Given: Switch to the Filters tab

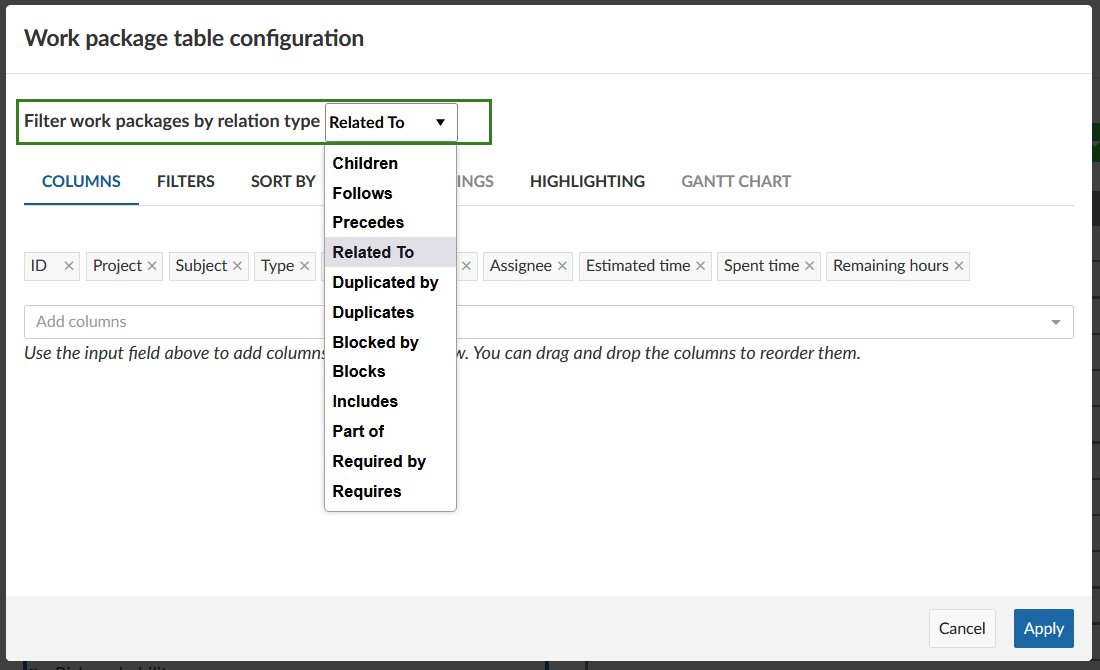Looking at the screenshot, I should click(x=186, y=181).
